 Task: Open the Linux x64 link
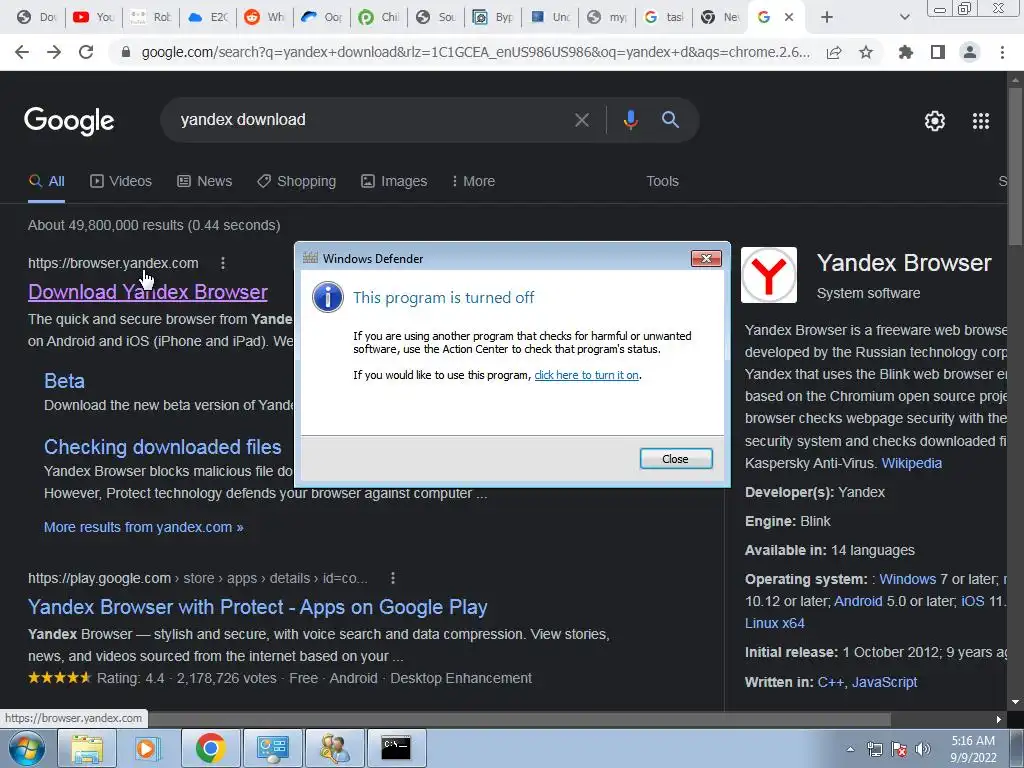(x=775, y=623)
